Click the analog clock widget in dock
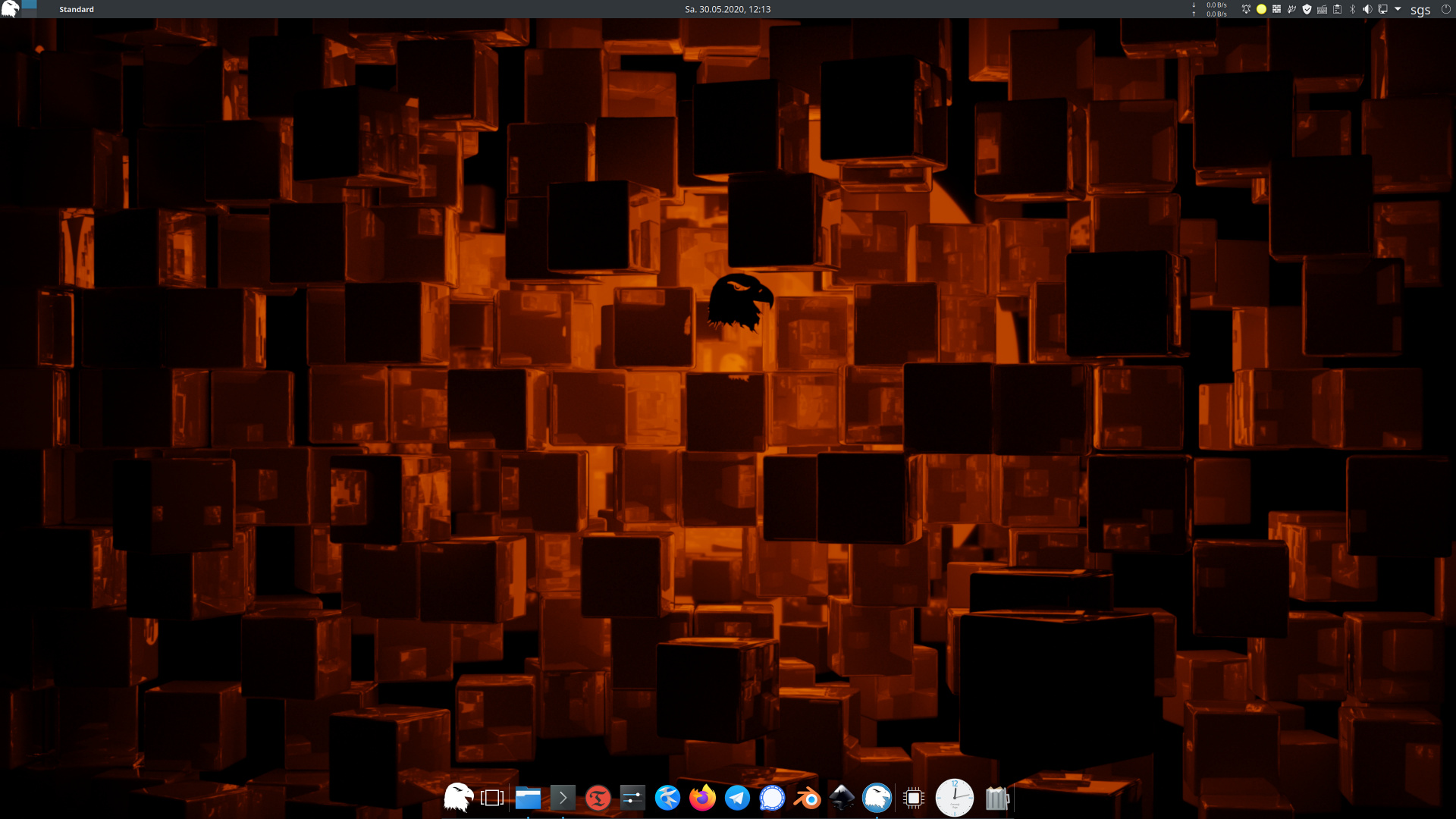The image size is (1456, 819). (955, 798)
